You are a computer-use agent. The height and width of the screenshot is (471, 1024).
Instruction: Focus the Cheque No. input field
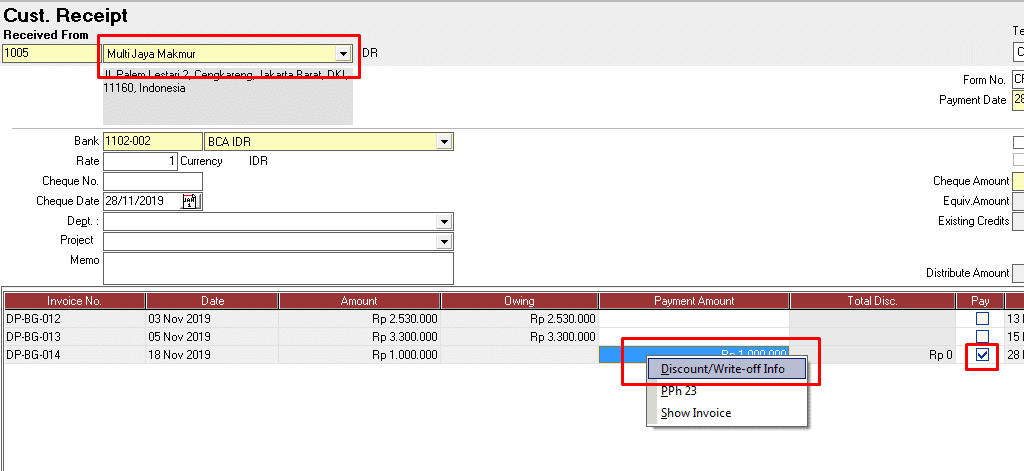tap(152, 181)
